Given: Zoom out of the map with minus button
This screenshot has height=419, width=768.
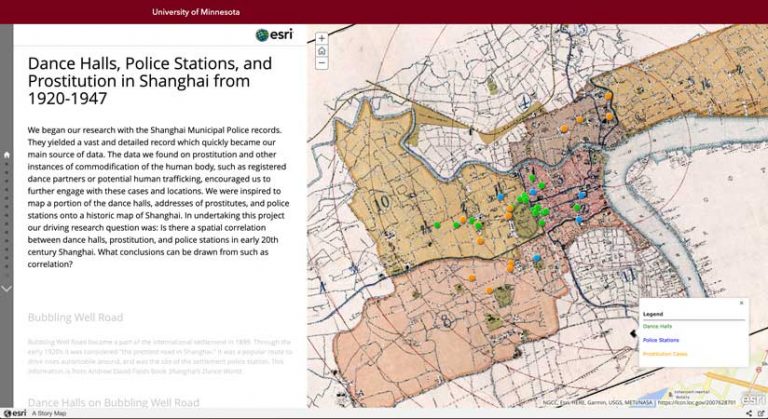Looking at the screenshot, I should pyautogui.click(x=321, y=63).
